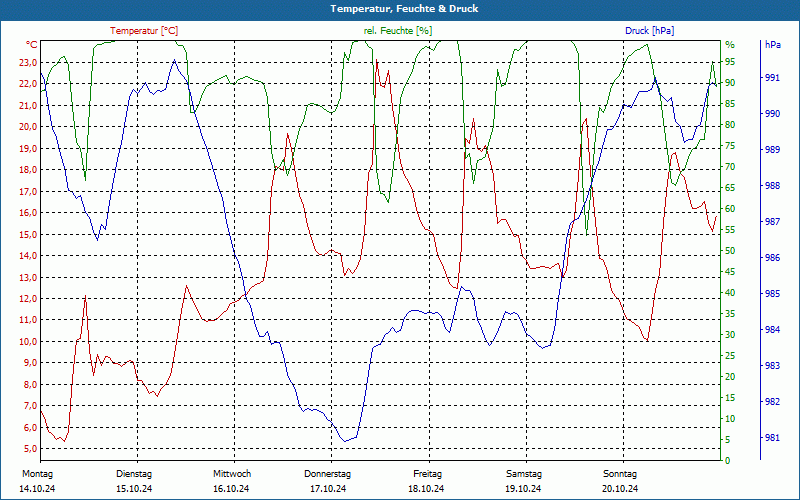Click the red 'Temperatur [°C]' legend label
This screenshot has height=500, width=800.
144,31
